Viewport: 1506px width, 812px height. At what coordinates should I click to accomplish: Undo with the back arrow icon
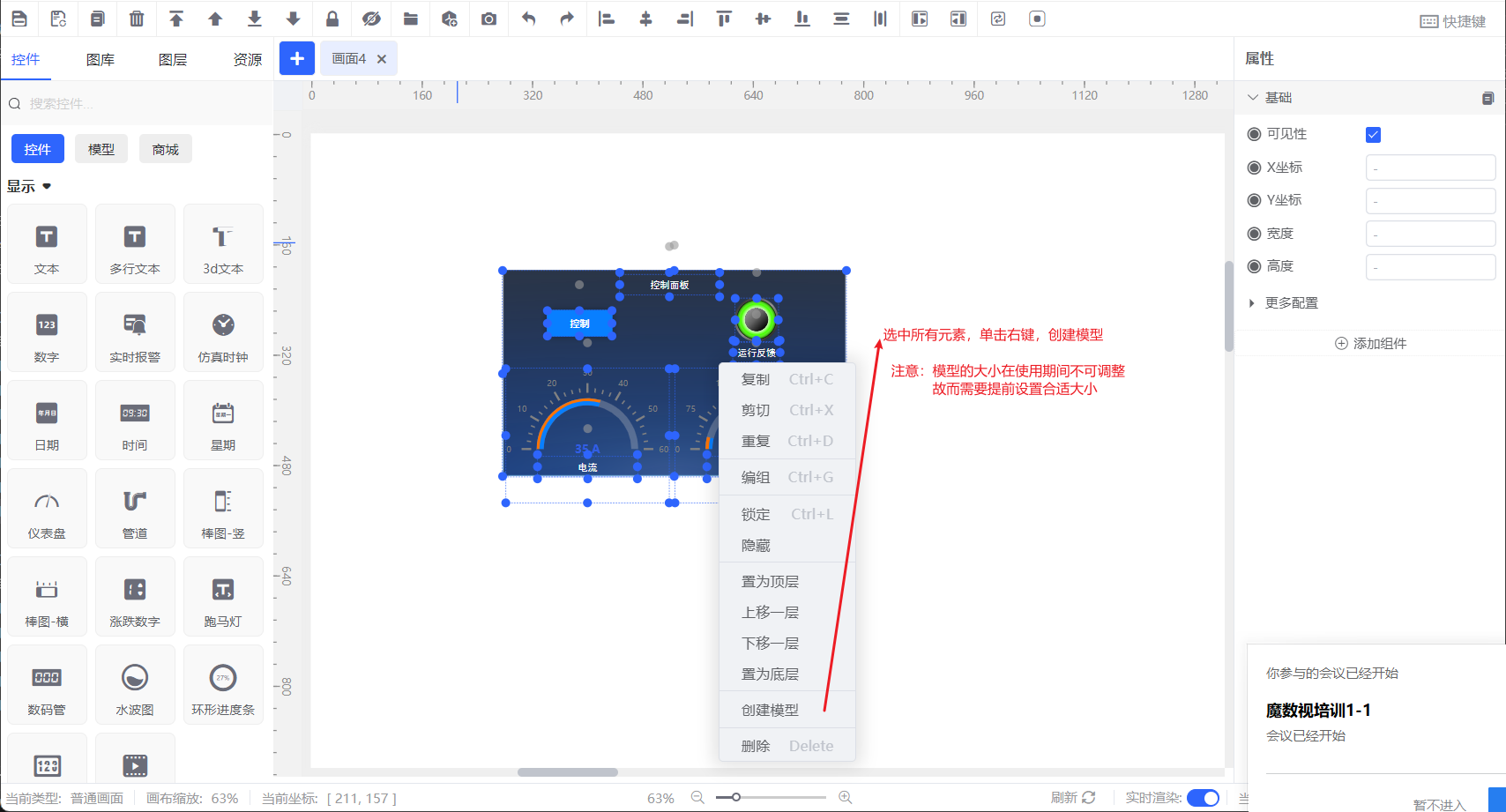point(528,19)
